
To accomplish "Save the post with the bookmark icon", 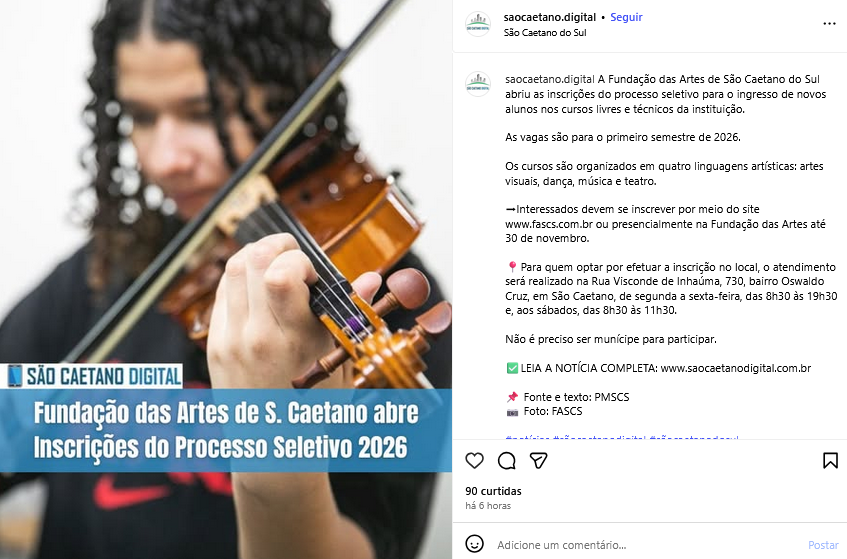I will pos(830,461).
